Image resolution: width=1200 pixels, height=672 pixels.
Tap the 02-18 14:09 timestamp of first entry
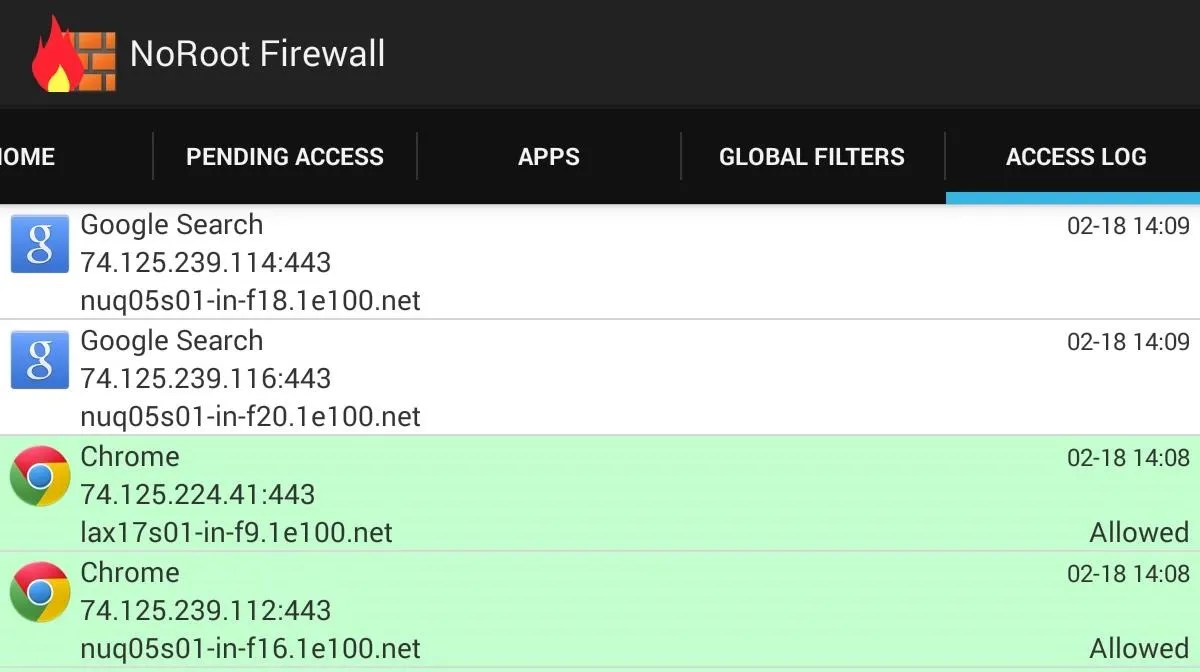point(1128,226)
